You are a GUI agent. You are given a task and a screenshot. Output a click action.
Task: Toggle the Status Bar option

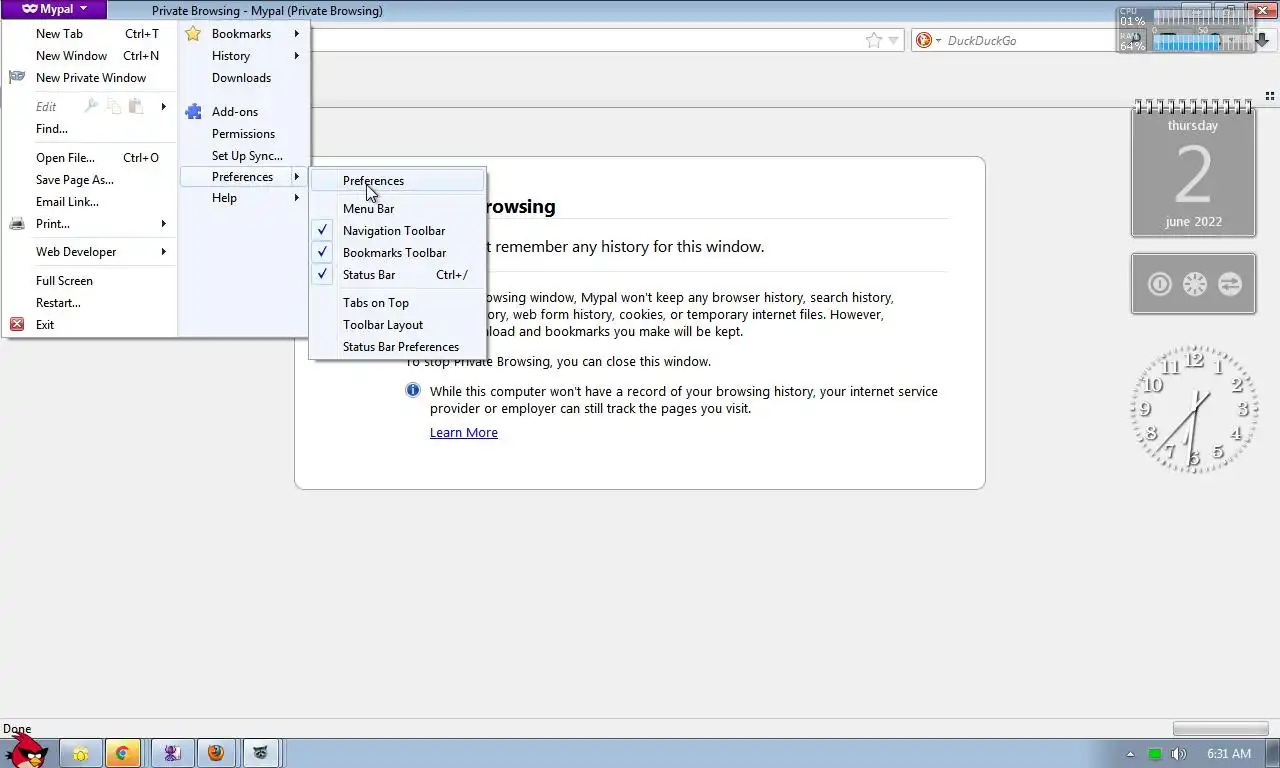(398, 275)
